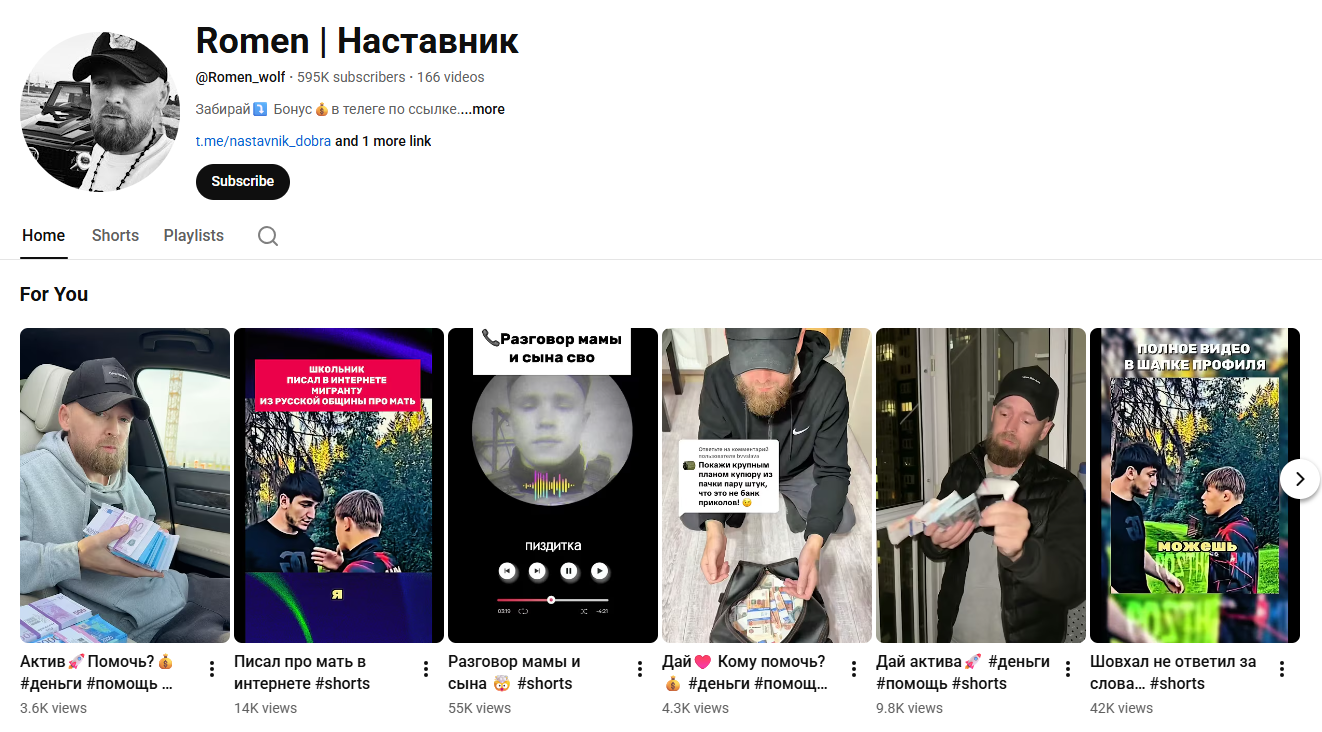This screenshot has width=1322, height=732.
Task: Open three-dot menu for 'Дай актива' video
Action: pos(1068,669)
